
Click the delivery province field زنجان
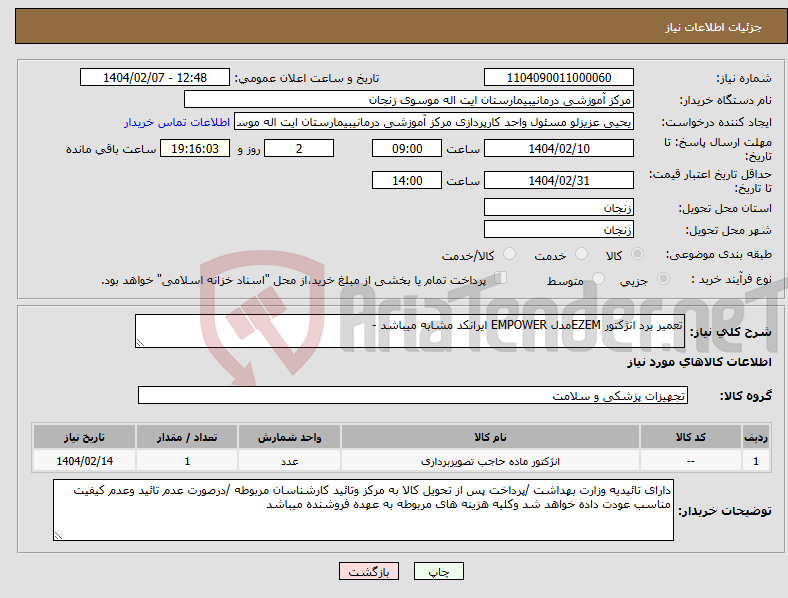(x=559, y=207)
